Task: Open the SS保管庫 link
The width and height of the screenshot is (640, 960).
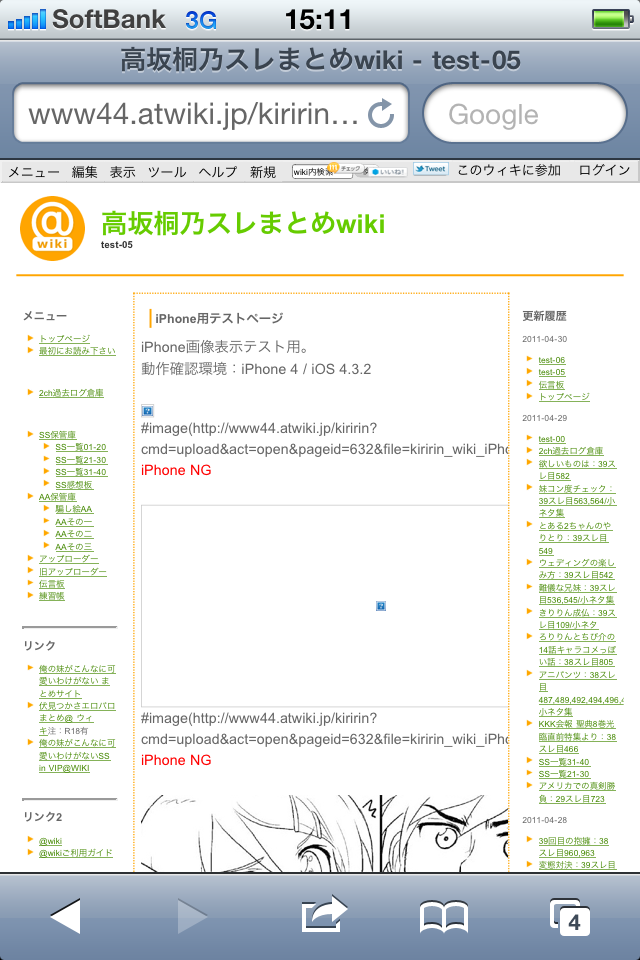Action: [58, 435]
